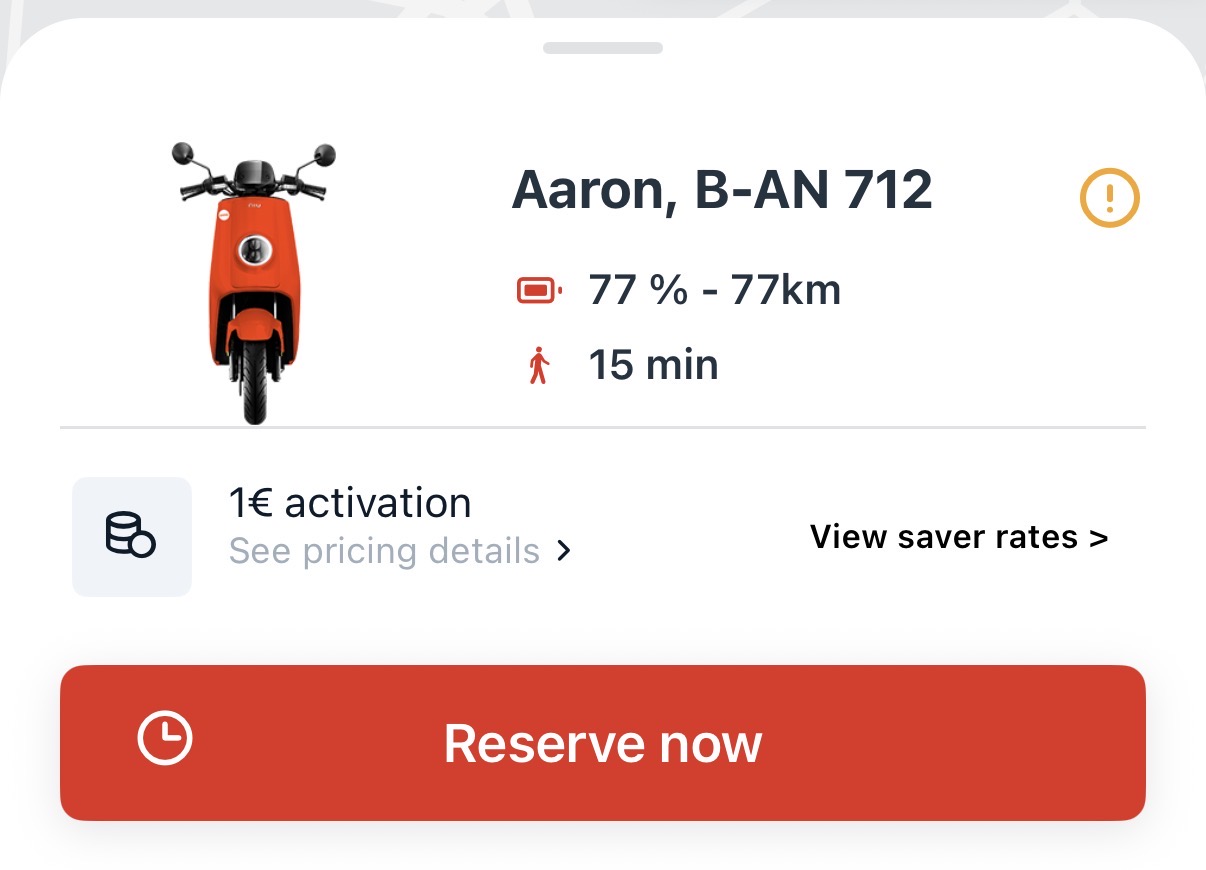The image size is (1206, 870).
Task: Tap the stacked coins pricing icon
Action: point(131,537)
